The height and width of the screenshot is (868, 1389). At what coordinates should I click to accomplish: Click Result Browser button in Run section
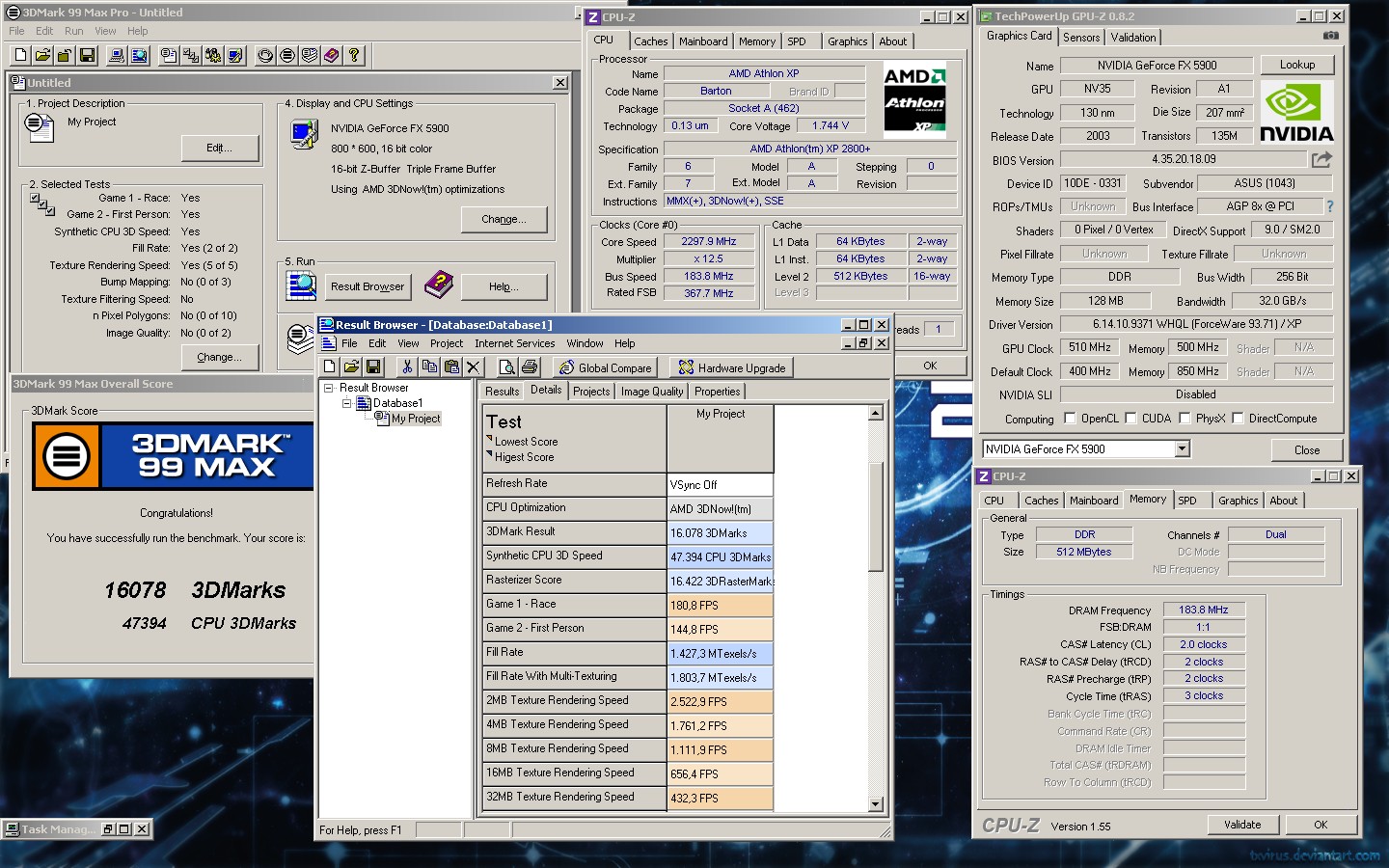(368, 286)
